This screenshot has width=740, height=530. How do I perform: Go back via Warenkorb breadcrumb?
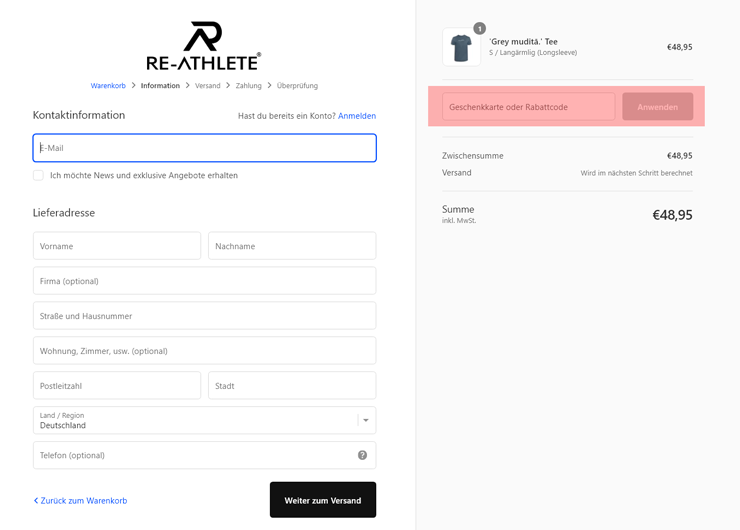[108, 86]
